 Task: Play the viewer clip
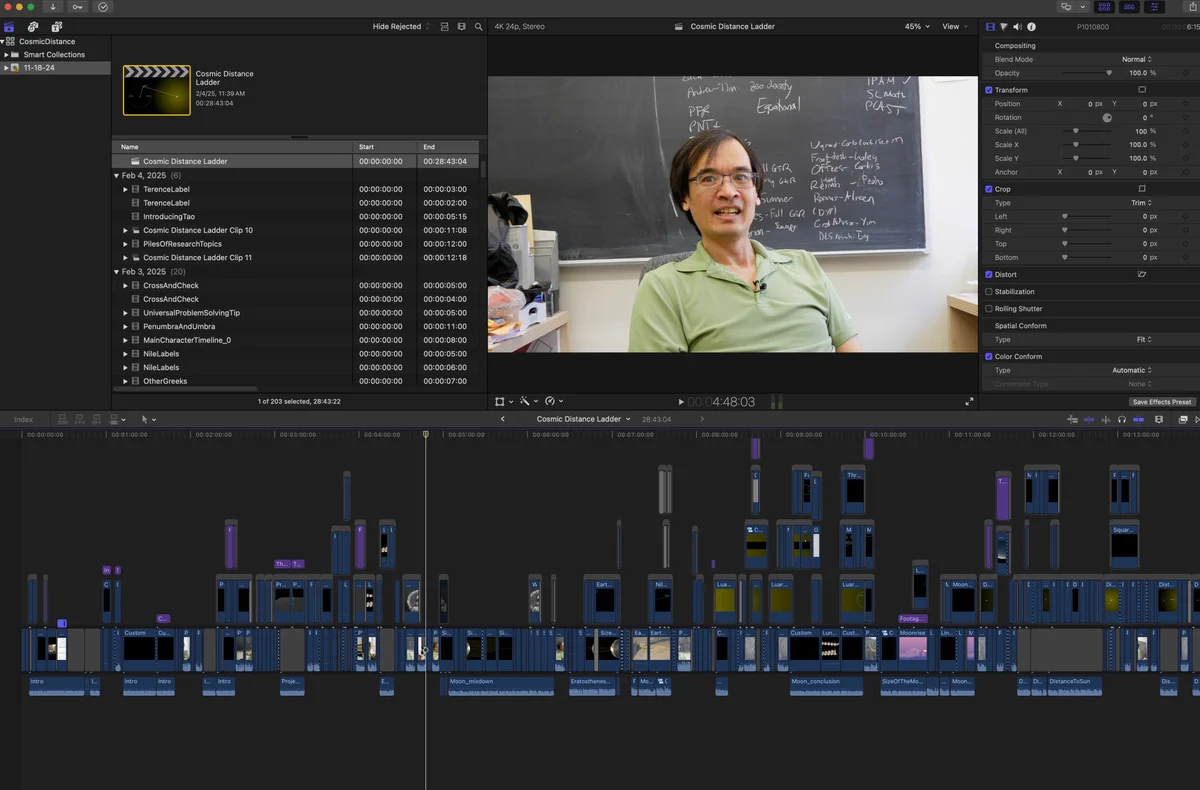coord(681,401)
